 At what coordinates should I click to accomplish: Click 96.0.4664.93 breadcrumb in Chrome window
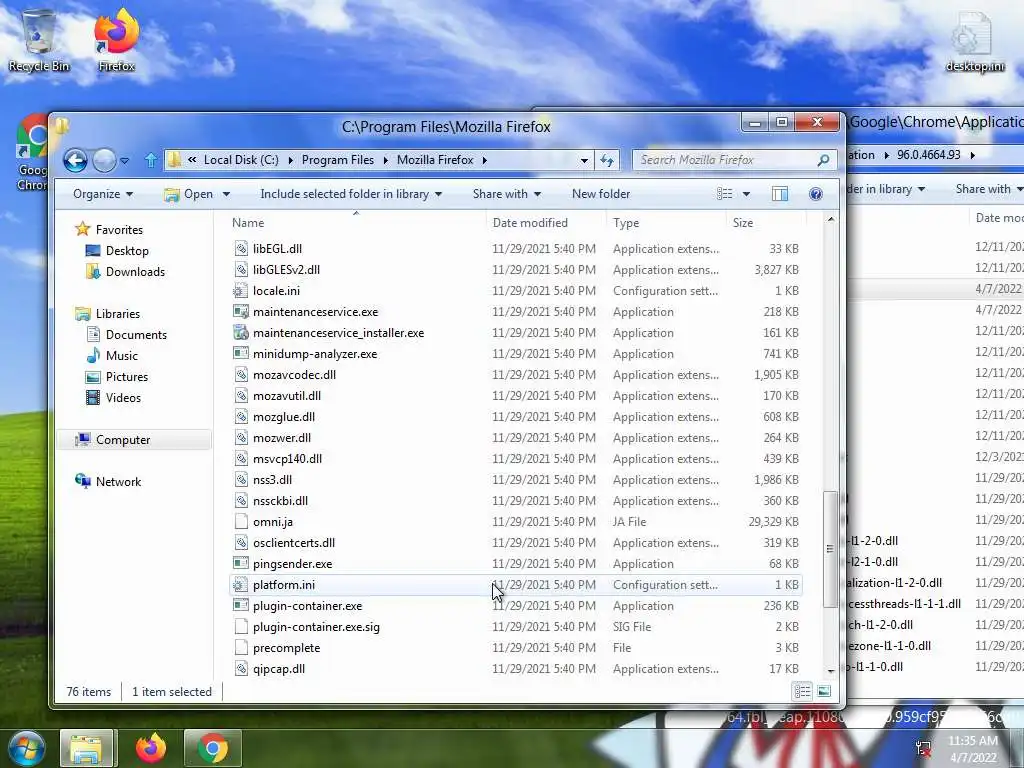coord(928,155)
